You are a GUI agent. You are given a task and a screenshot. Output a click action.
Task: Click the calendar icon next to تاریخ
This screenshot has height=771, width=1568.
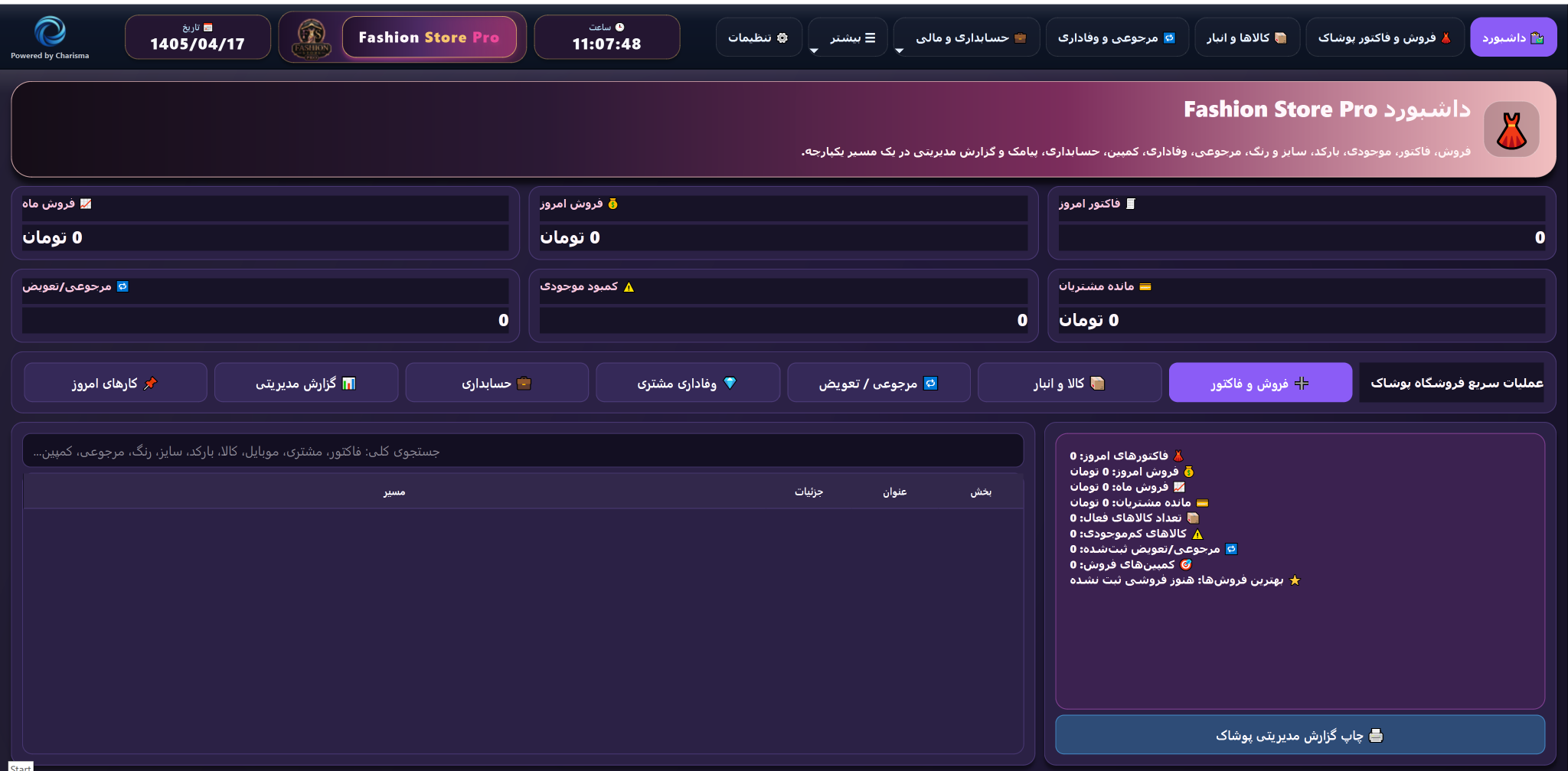[207, 27]
